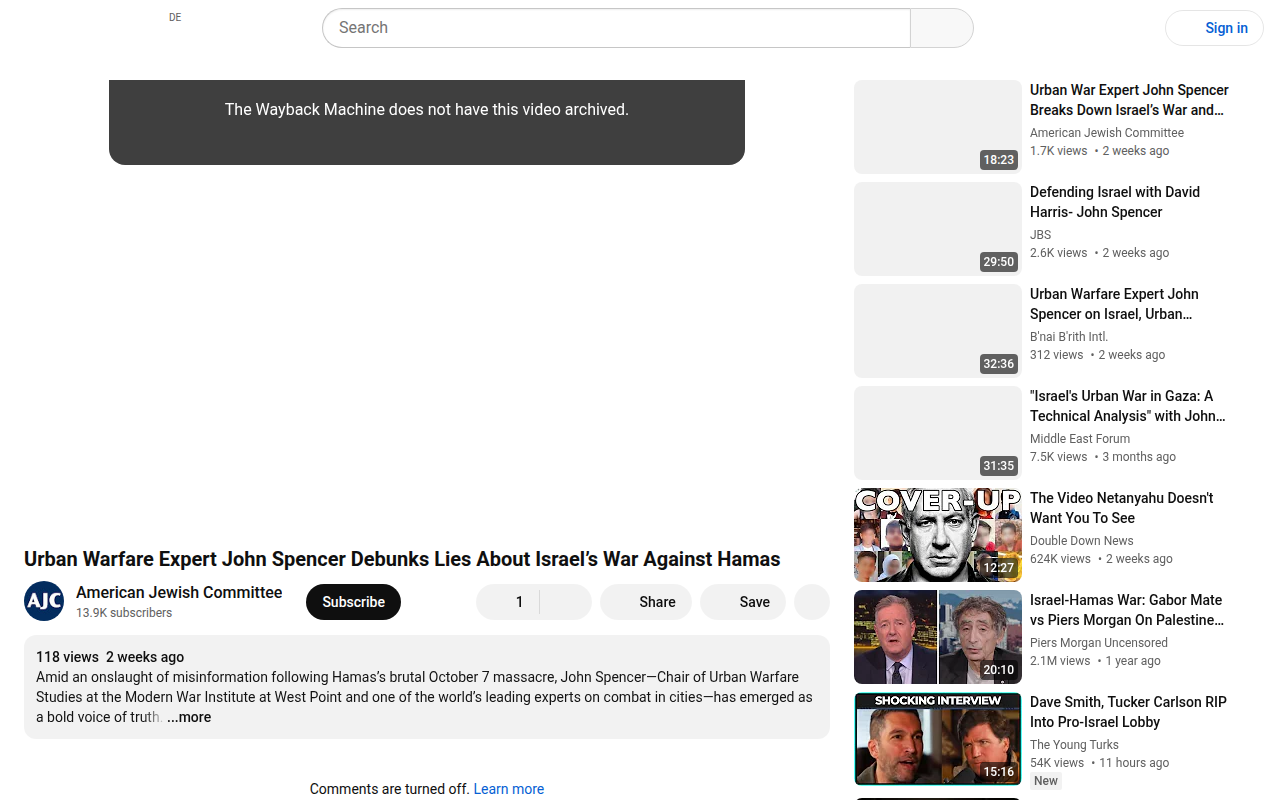This screenshot has height=800, width=1280.
Task: Click the main video title heading
Action: [x=402, y=559]
